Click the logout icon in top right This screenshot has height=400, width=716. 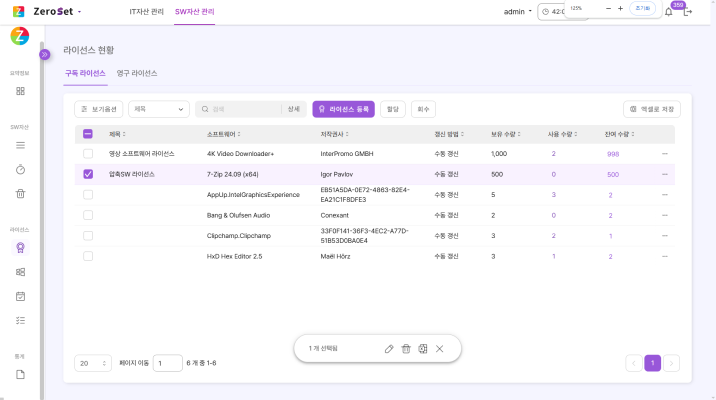tap(688, 12)
